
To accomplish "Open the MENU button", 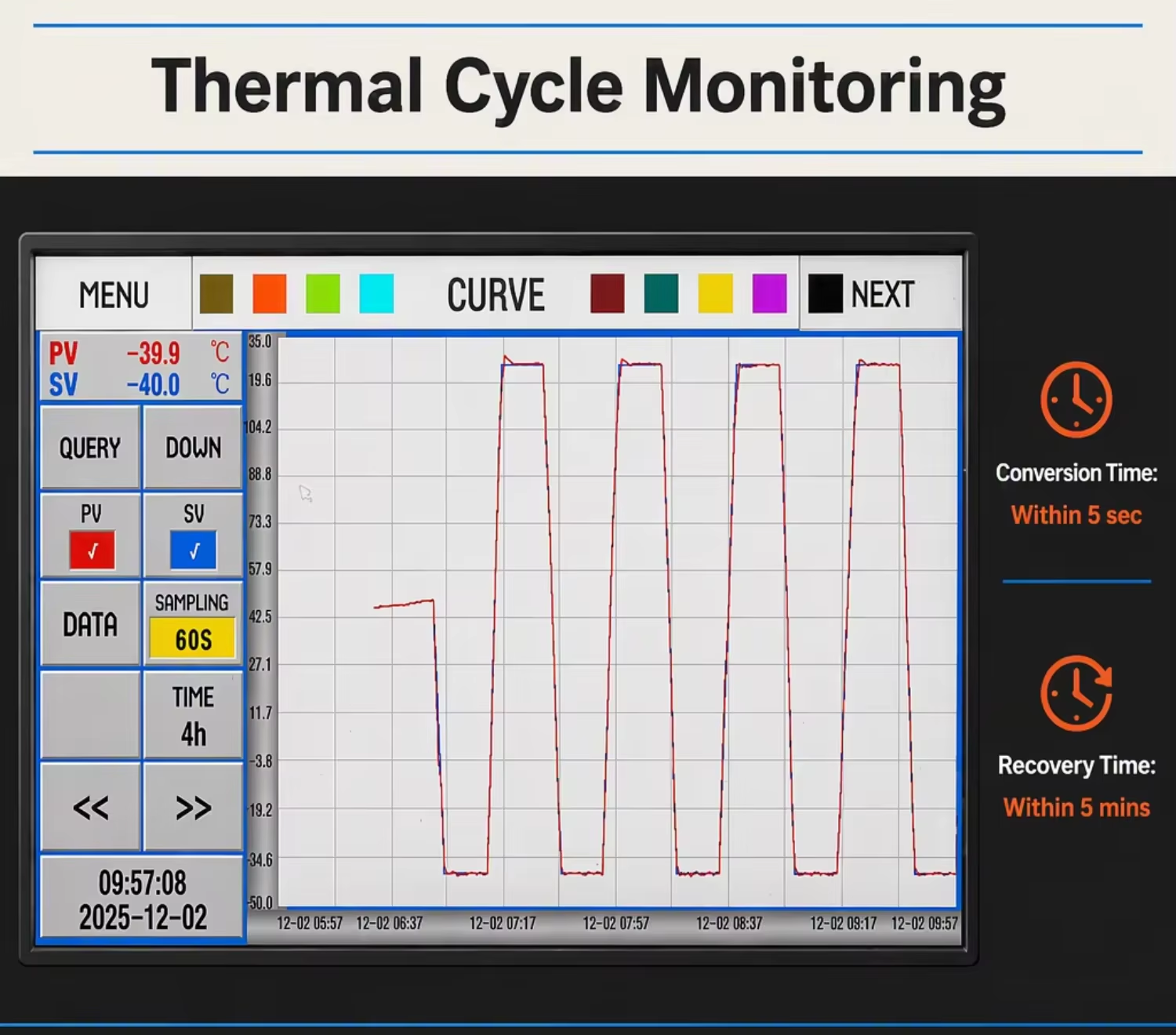I will tap(114, 295).
